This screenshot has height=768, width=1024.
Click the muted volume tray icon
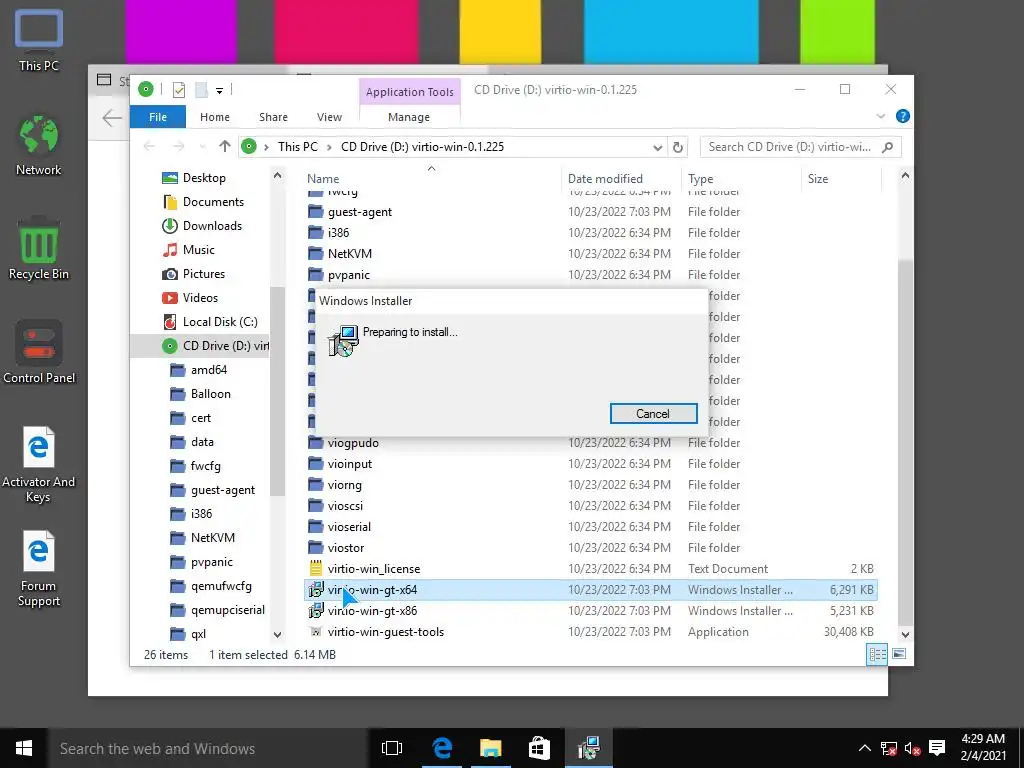912,748
